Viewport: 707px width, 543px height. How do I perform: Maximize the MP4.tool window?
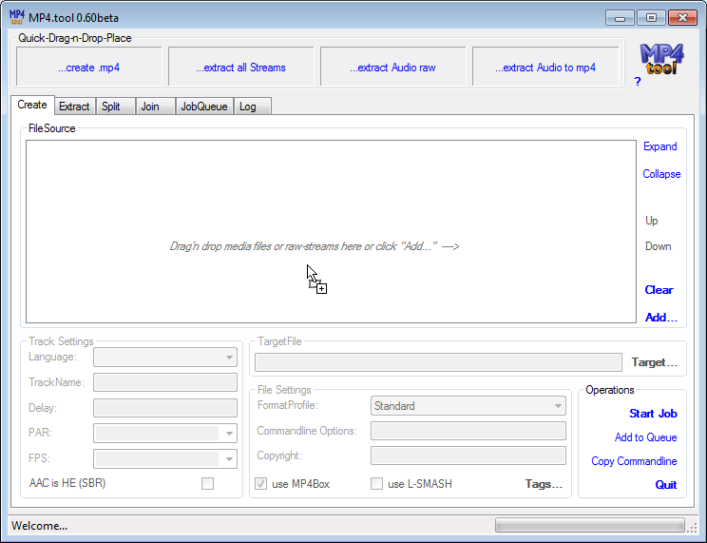click(651, 18)
